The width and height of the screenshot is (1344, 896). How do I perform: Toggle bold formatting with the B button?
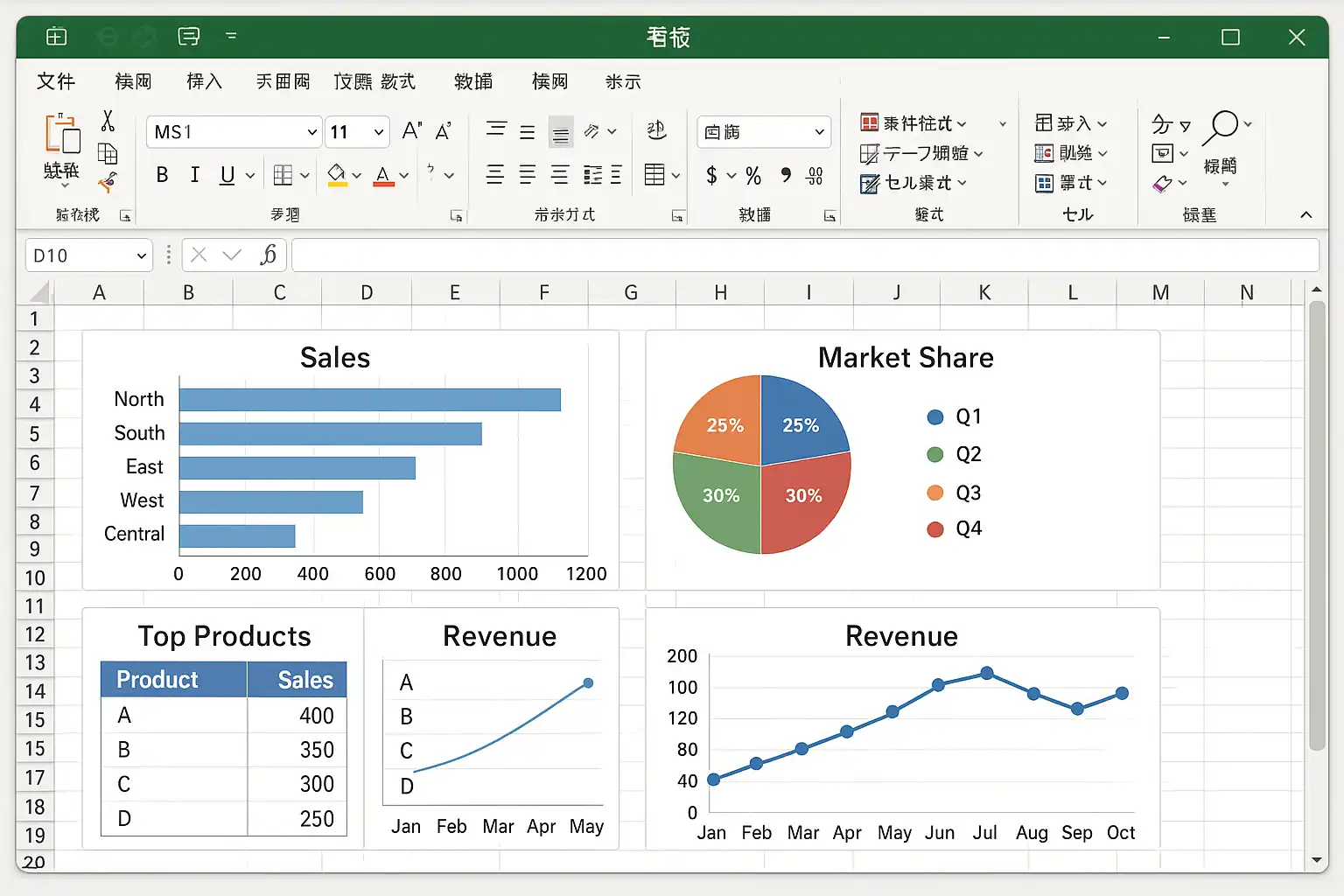(162, 175)
